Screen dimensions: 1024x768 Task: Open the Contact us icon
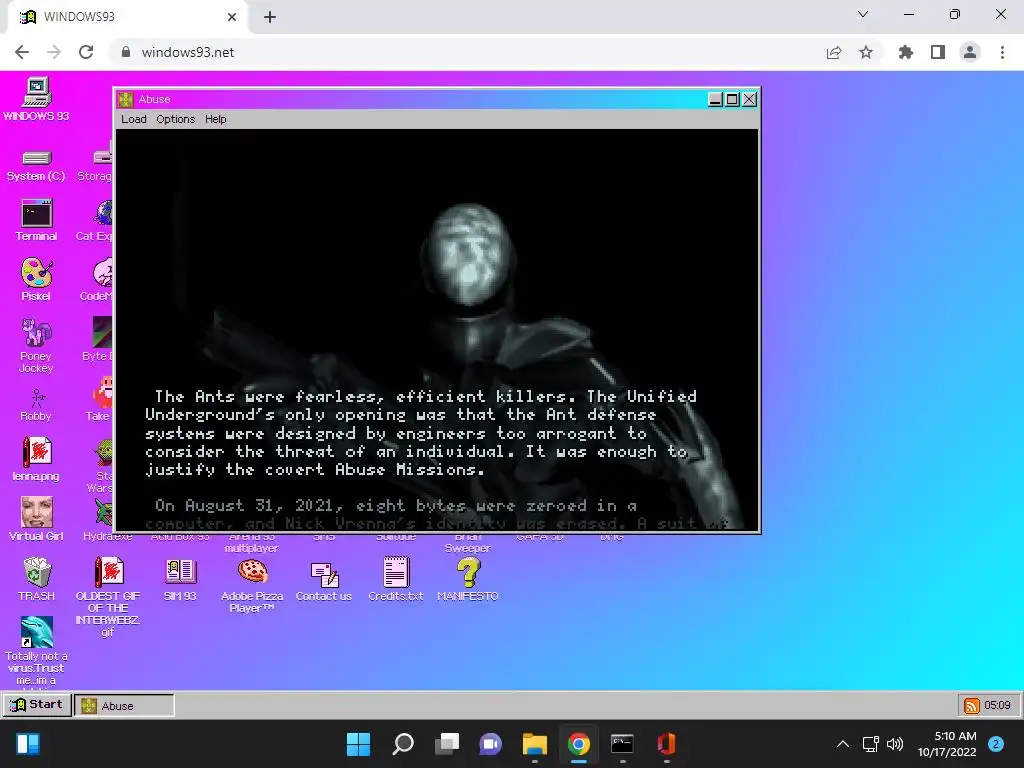[324, 580]
